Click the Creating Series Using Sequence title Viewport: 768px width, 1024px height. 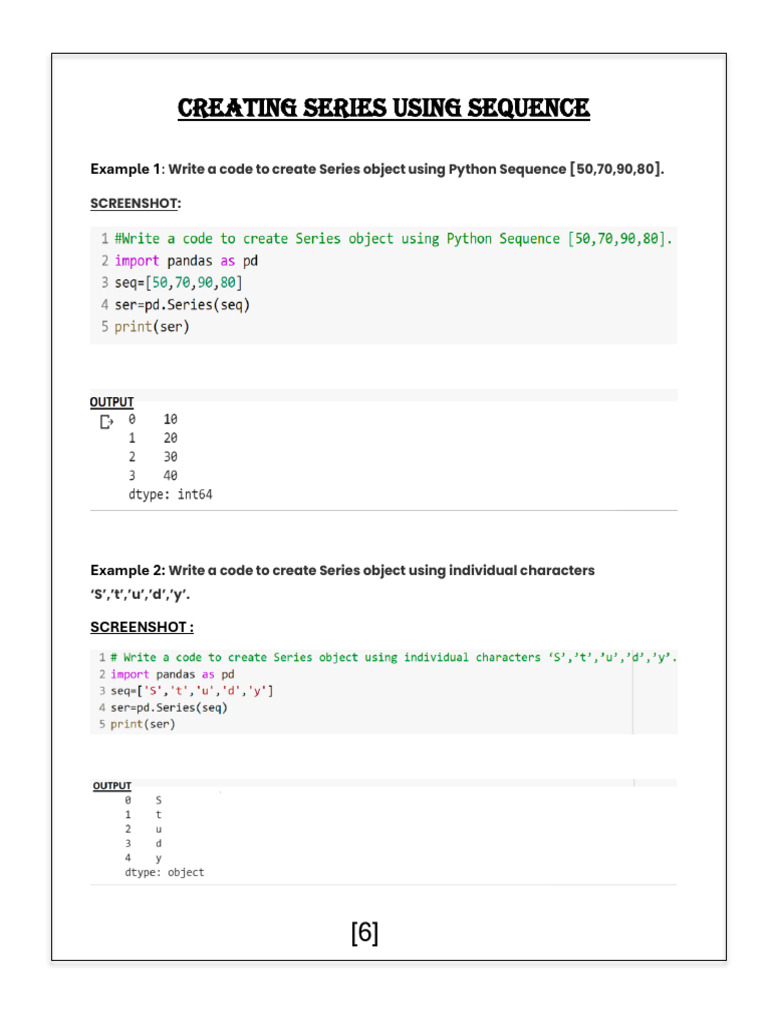(x=384, y=108)
